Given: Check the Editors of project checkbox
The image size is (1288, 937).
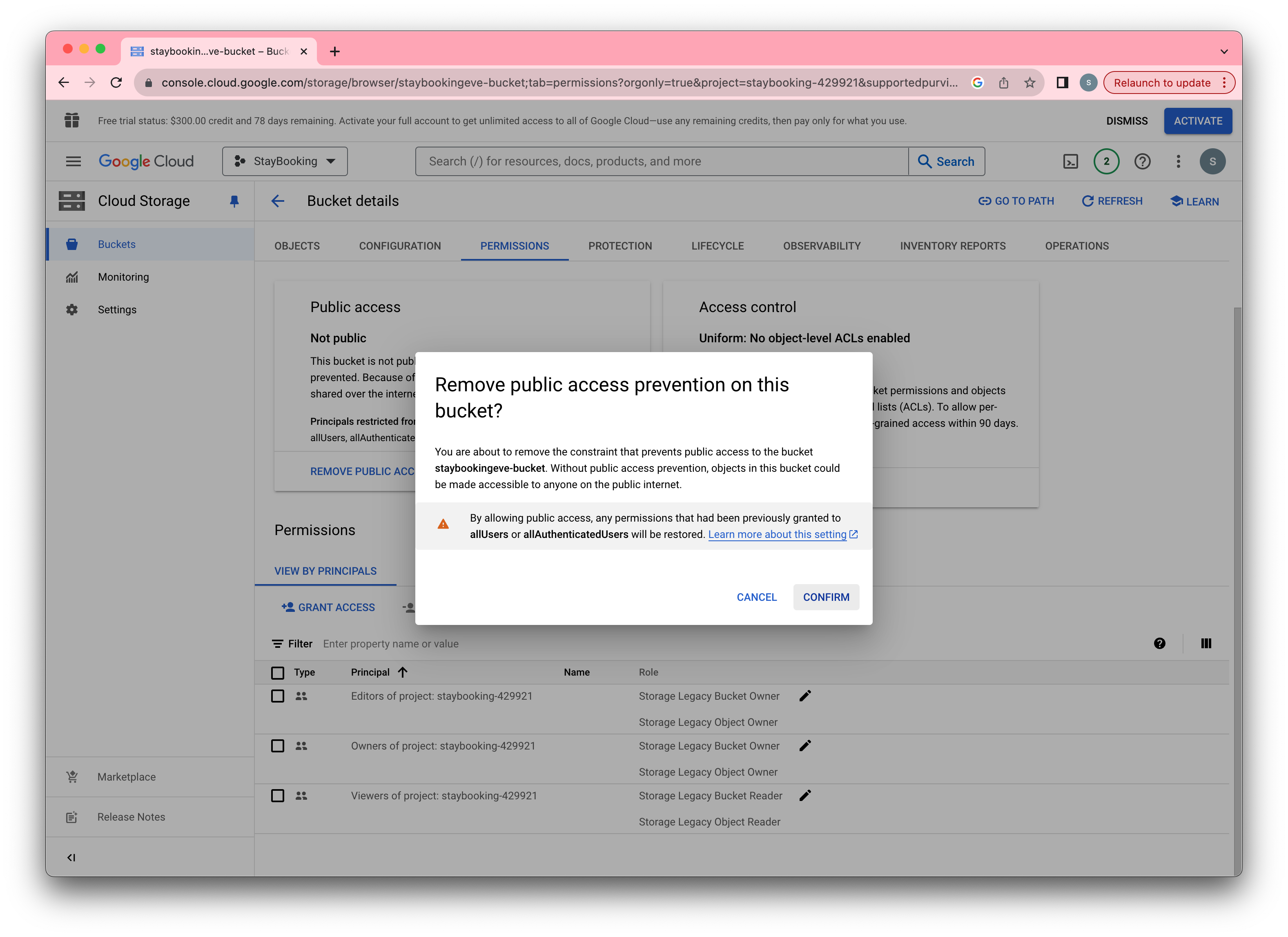Looking at the screenshot, I should coord(278,696).
